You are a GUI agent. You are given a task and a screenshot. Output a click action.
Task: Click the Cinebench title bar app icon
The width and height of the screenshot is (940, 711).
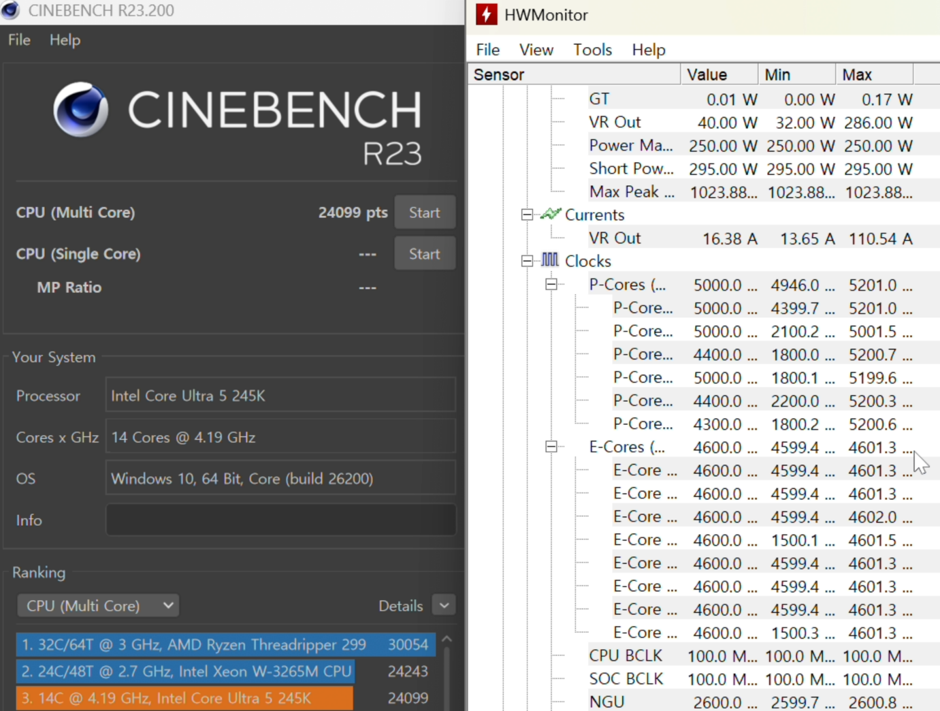[x=11, y=10]
